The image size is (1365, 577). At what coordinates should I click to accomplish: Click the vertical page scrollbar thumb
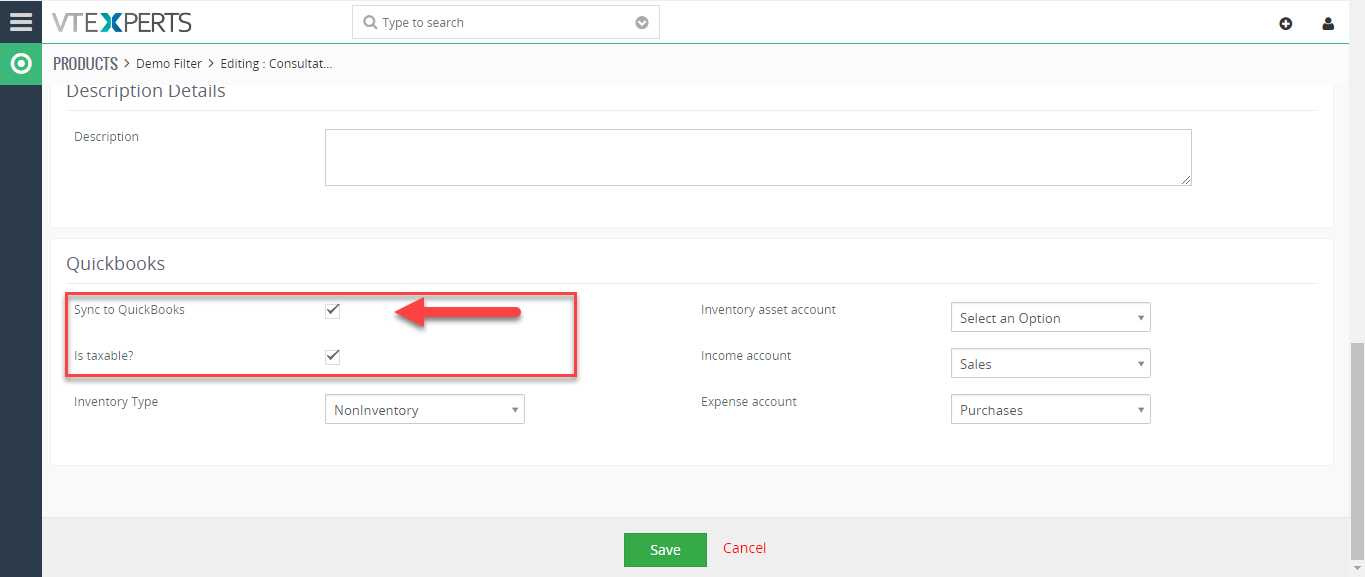(x=1357, y=450)
